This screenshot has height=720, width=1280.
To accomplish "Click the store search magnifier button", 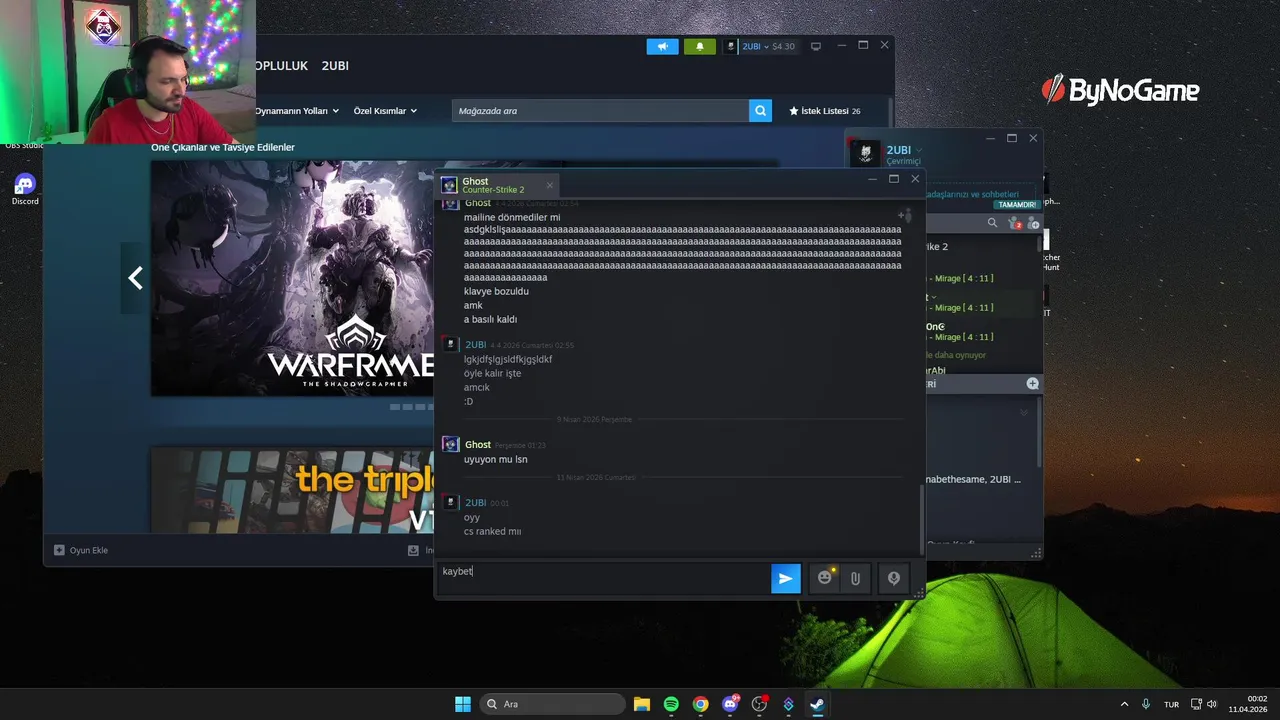I will click(760, 111).
